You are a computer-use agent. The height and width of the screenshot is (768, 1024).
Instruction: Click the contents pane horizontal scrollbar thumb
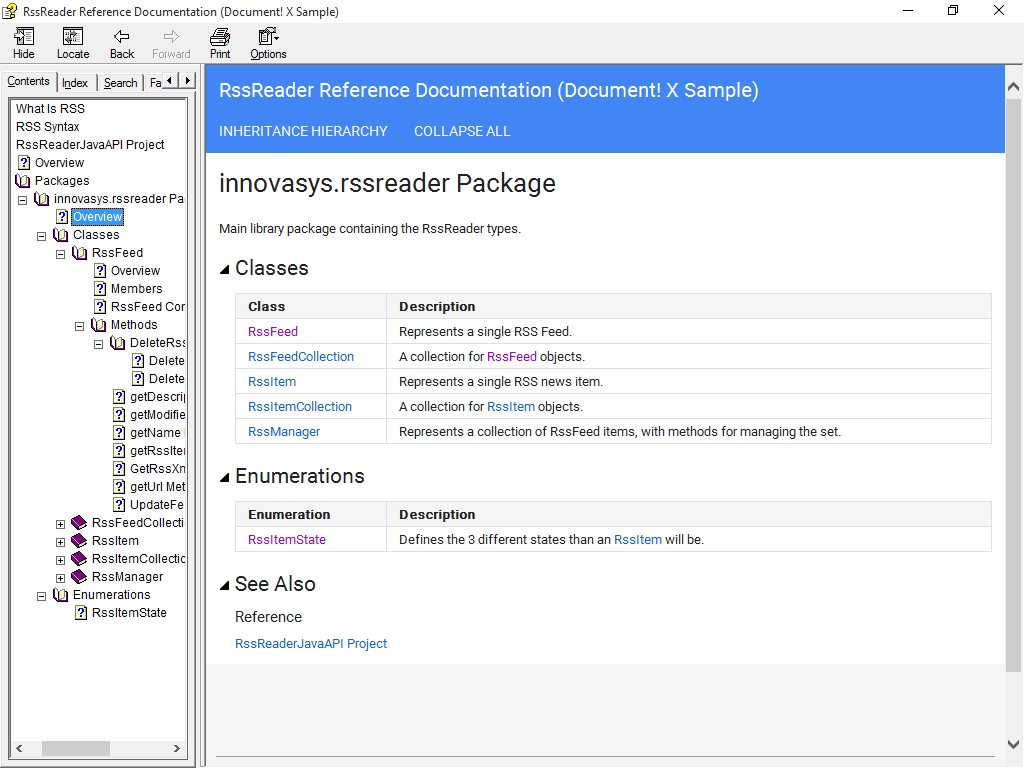tap(76, 748)
